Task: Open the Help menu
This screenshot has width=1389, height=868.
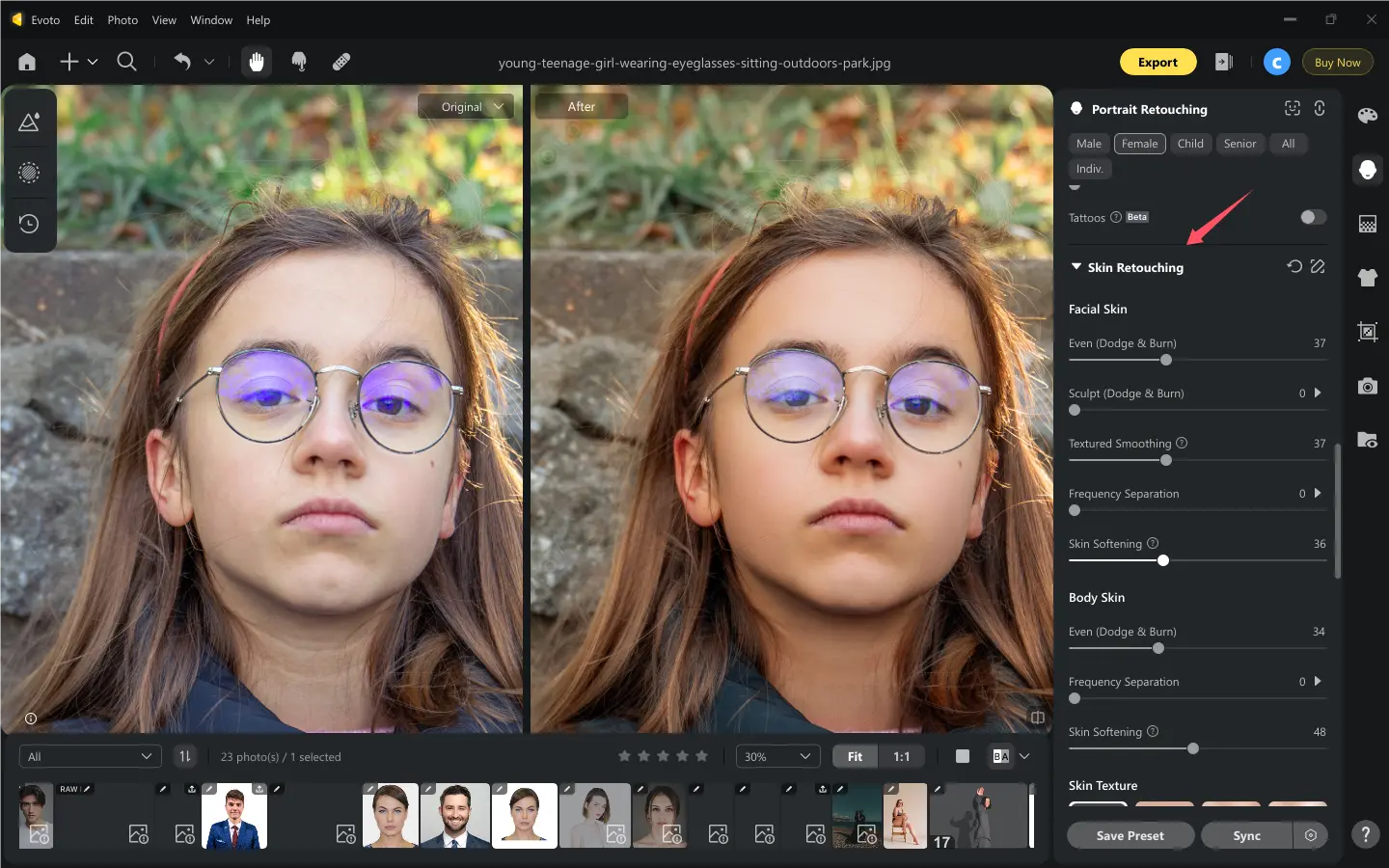Action: 258,19
